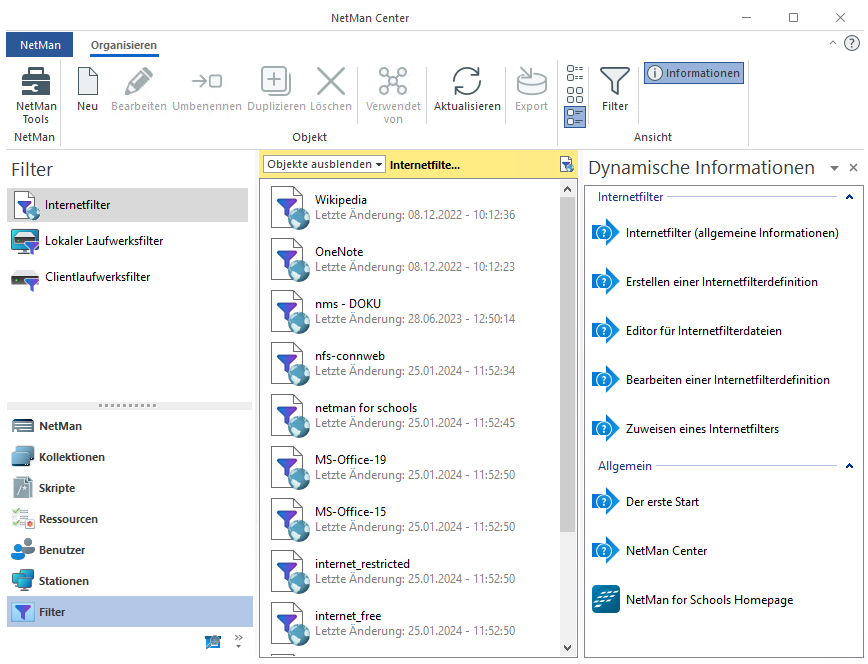
Task: Switch to the large icons view
Action: click(575, 95)
